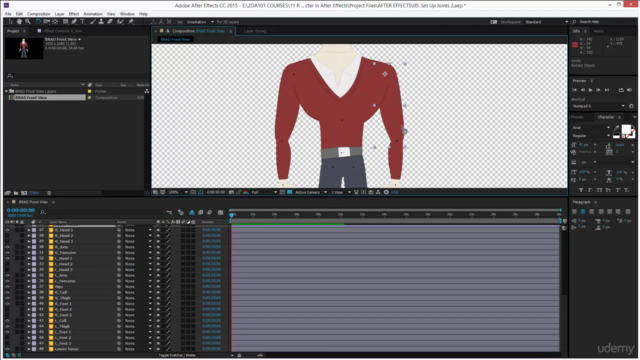Click the Search Help magnifier icon
This screenshot has height=360, width=640.
tap(574, 22)
